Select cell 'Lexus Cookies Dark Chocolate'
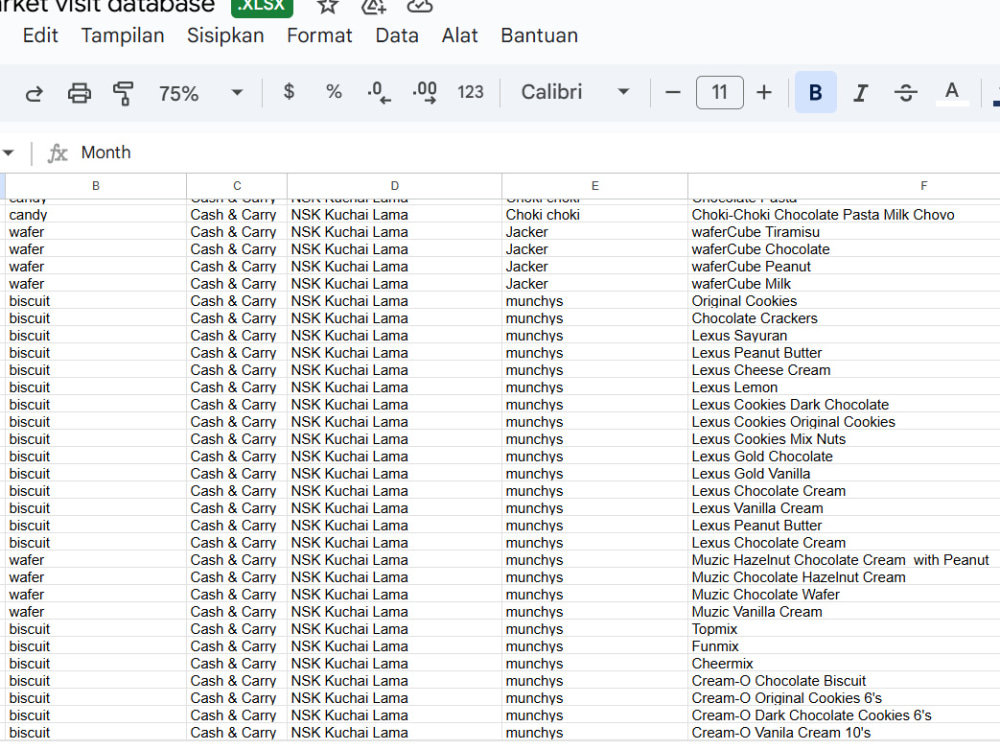This screenshot has width=1000, height=750. coord(844,404)
